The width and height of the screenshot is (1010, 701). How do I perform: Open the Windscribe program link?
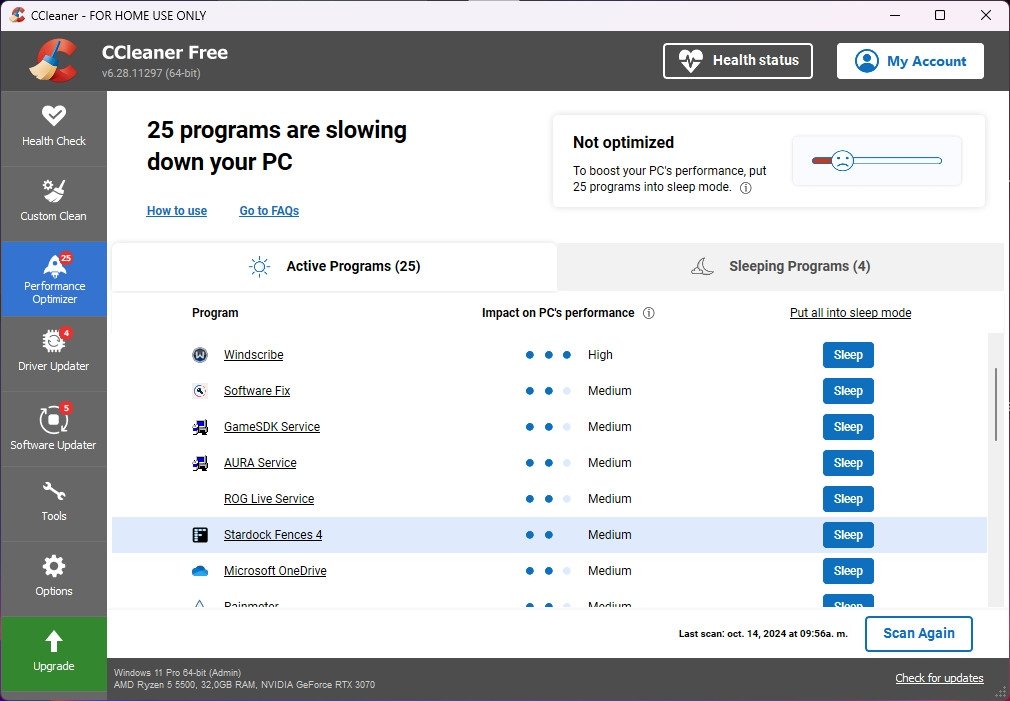(x=253, y=355)
